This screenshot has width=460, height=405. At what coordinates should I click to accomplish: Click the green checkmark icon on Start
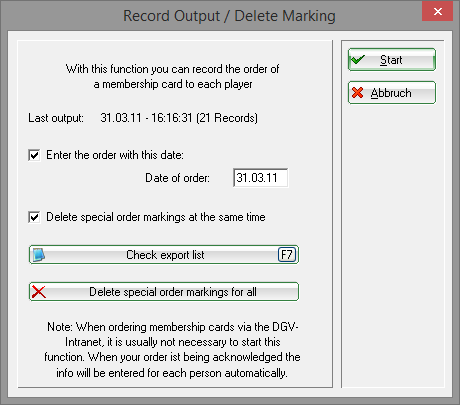pyautogui.click(x=358, y=60)
